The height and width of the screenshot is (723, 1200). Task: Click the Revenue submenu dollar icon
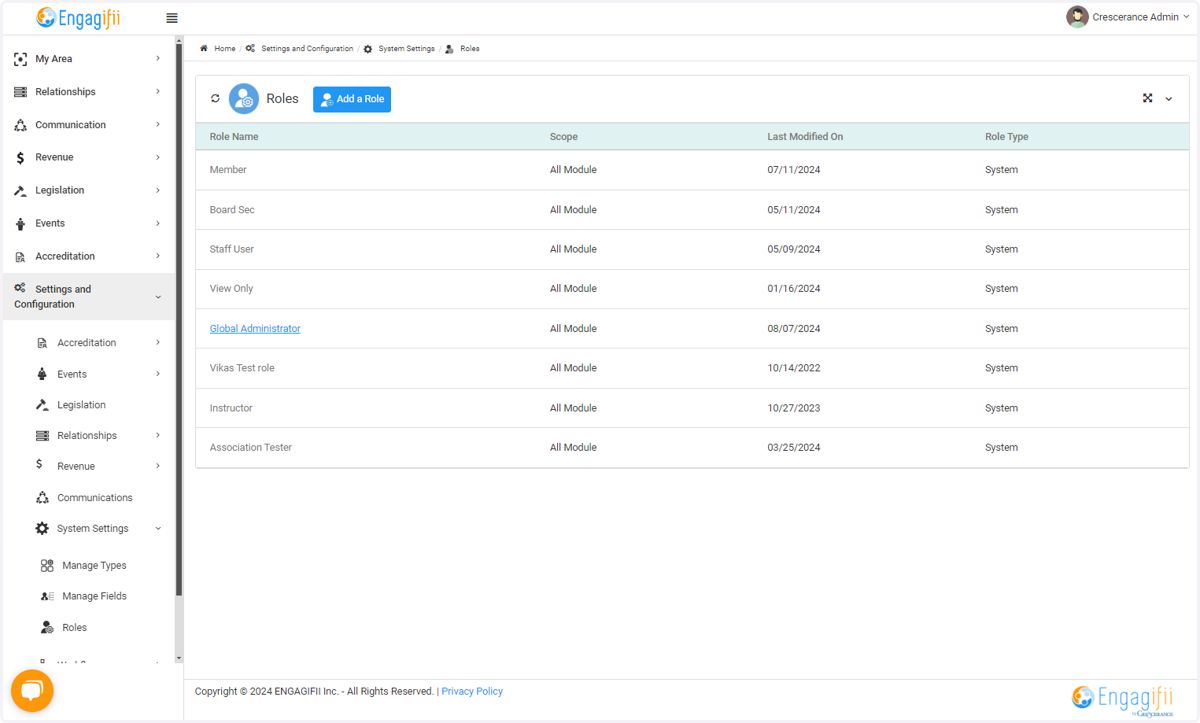pyautogui.click(x=39, y=465)
